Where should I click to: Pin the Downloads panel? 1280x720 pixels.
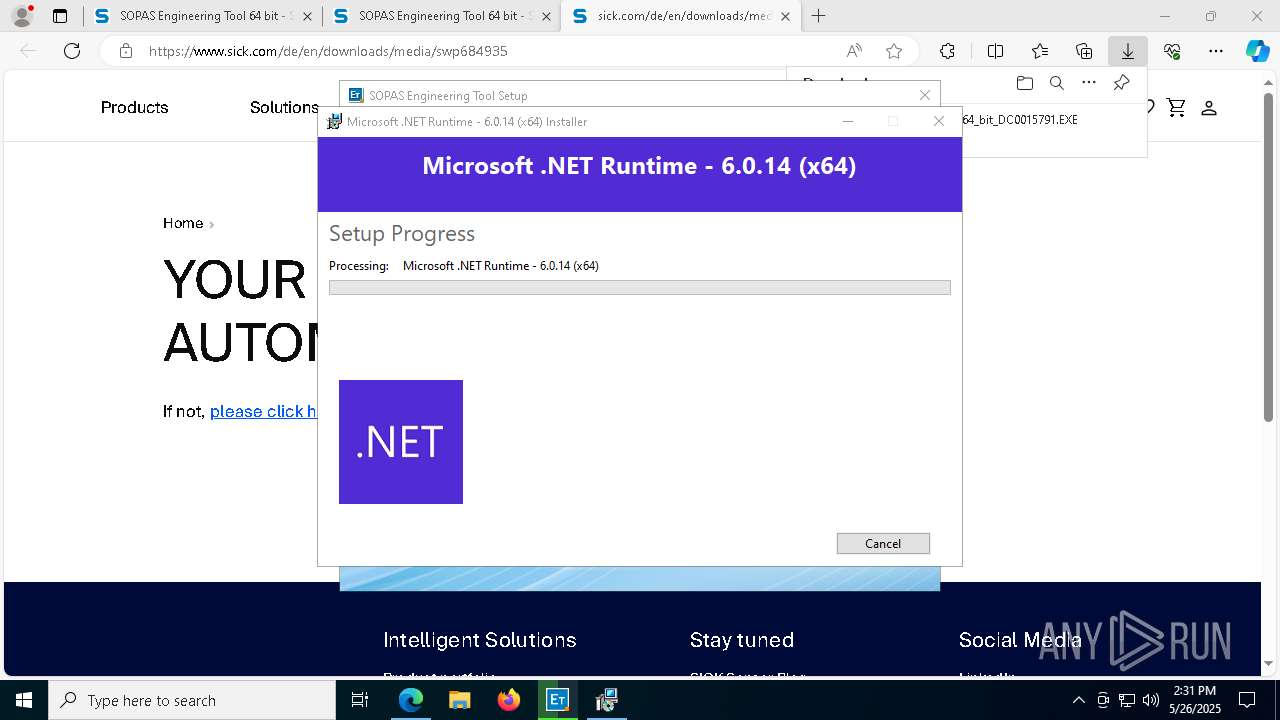click(1121, 83)
